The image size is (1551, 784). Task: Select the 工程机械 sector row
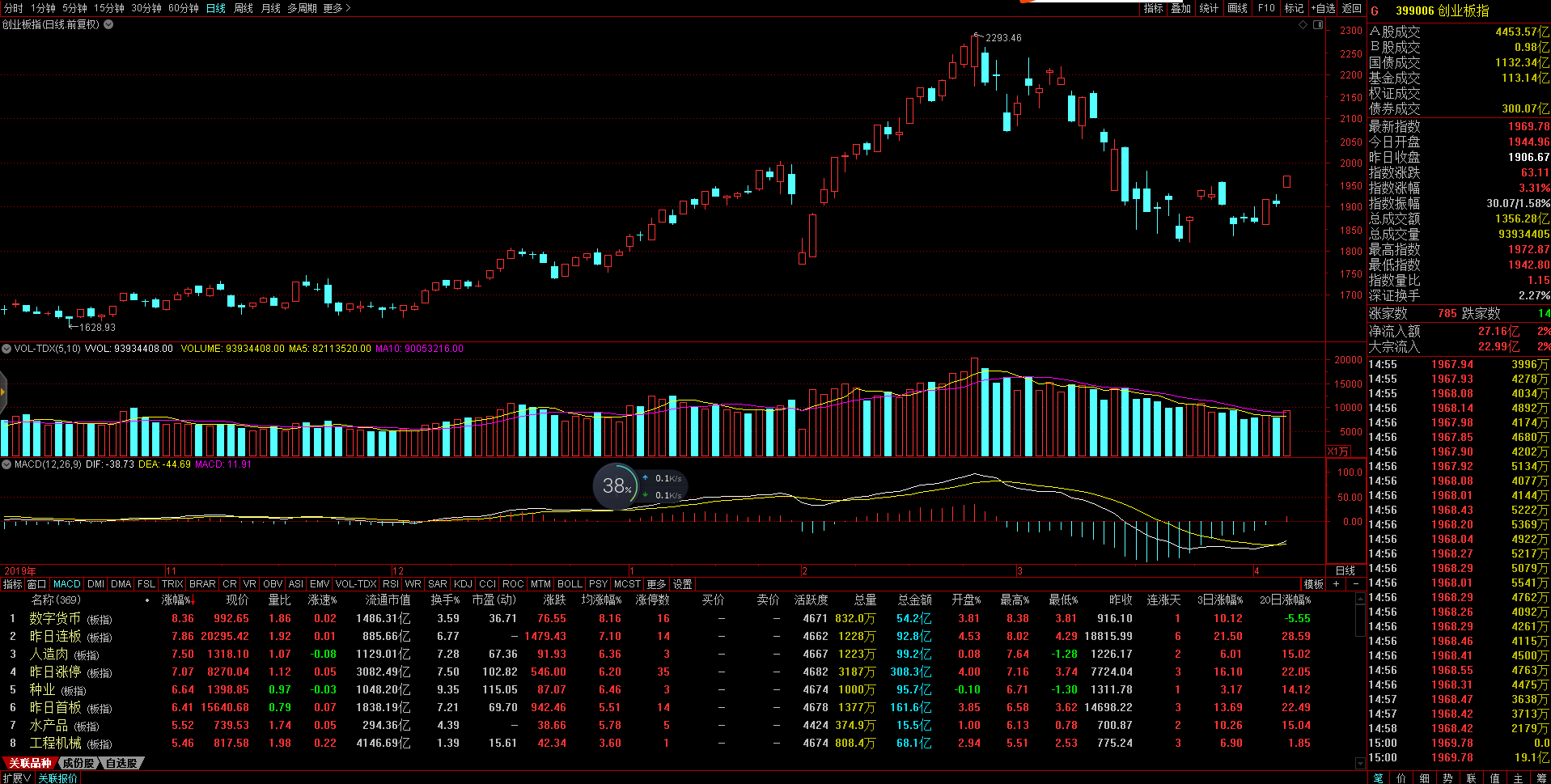[x=677, y=743]
